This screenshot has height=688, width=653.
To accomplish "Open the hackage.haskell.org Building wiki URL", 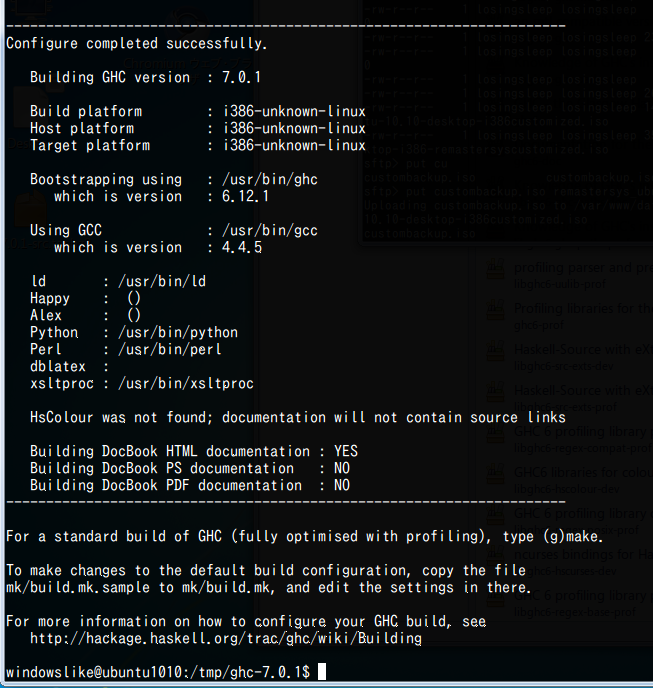I will (x=226, y=638).
